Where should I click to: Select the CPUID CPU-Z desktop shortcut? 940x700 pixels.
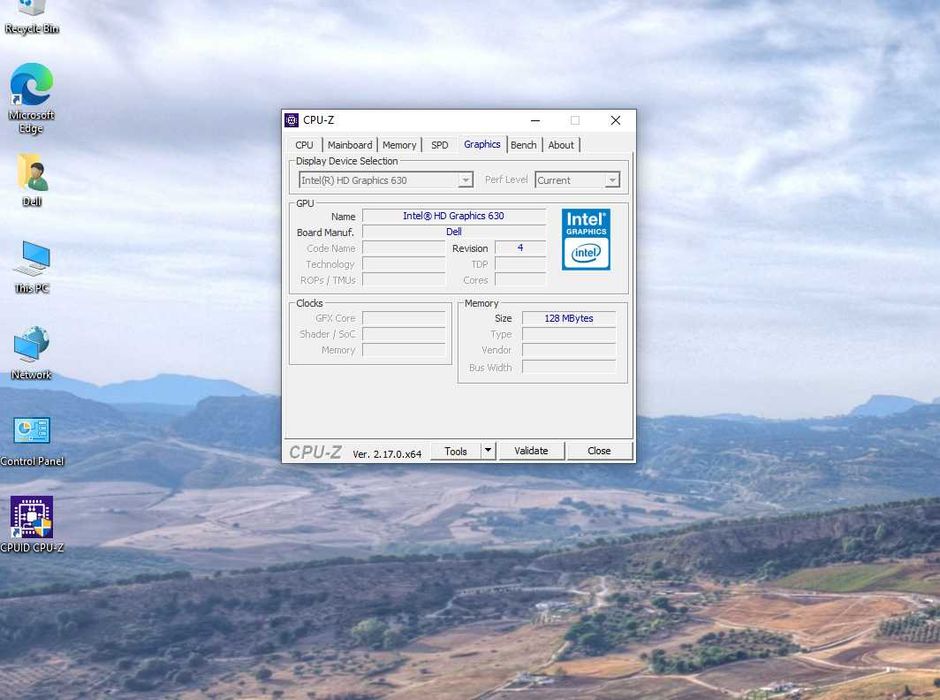(32, 524)
